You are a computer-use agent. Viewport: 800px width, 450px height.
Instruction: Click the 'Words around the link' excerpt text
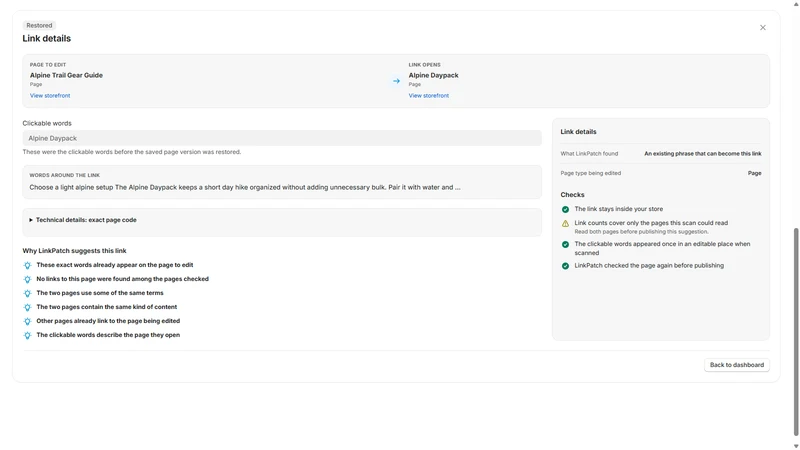245,187
